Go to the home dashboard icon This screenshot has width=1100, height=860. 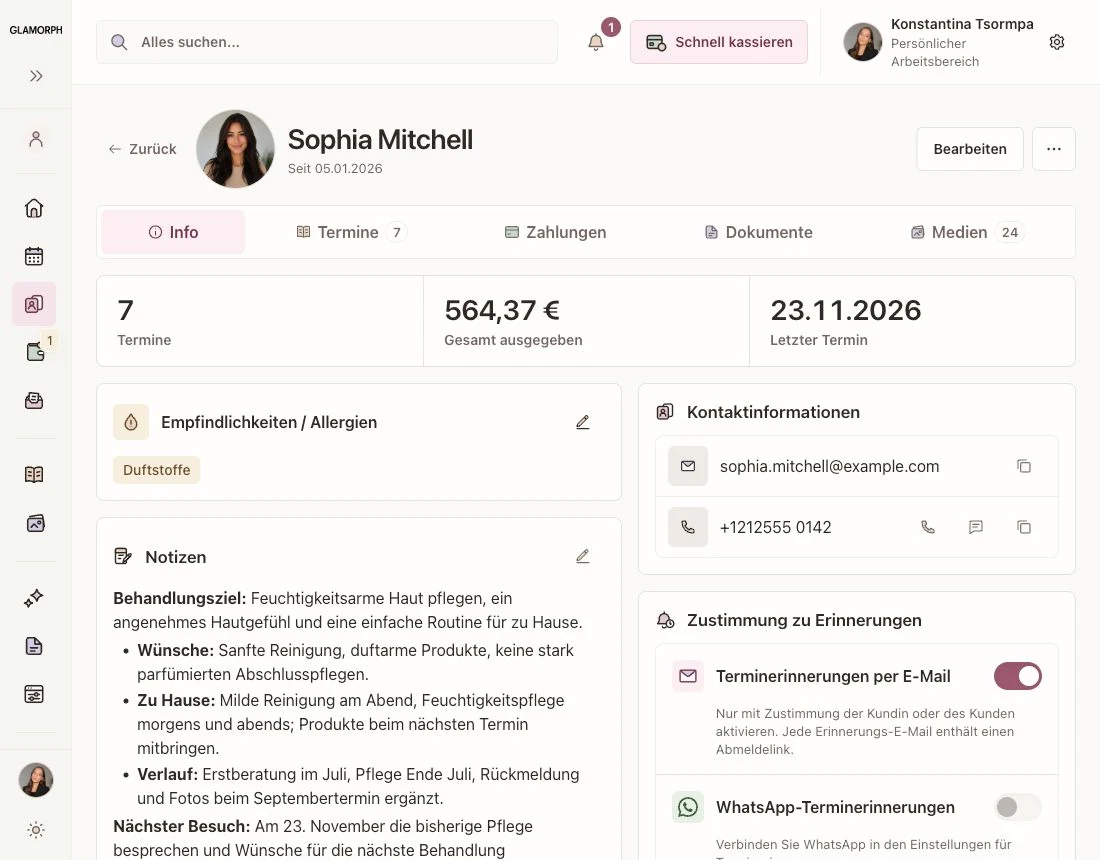(x=34, y=208)
